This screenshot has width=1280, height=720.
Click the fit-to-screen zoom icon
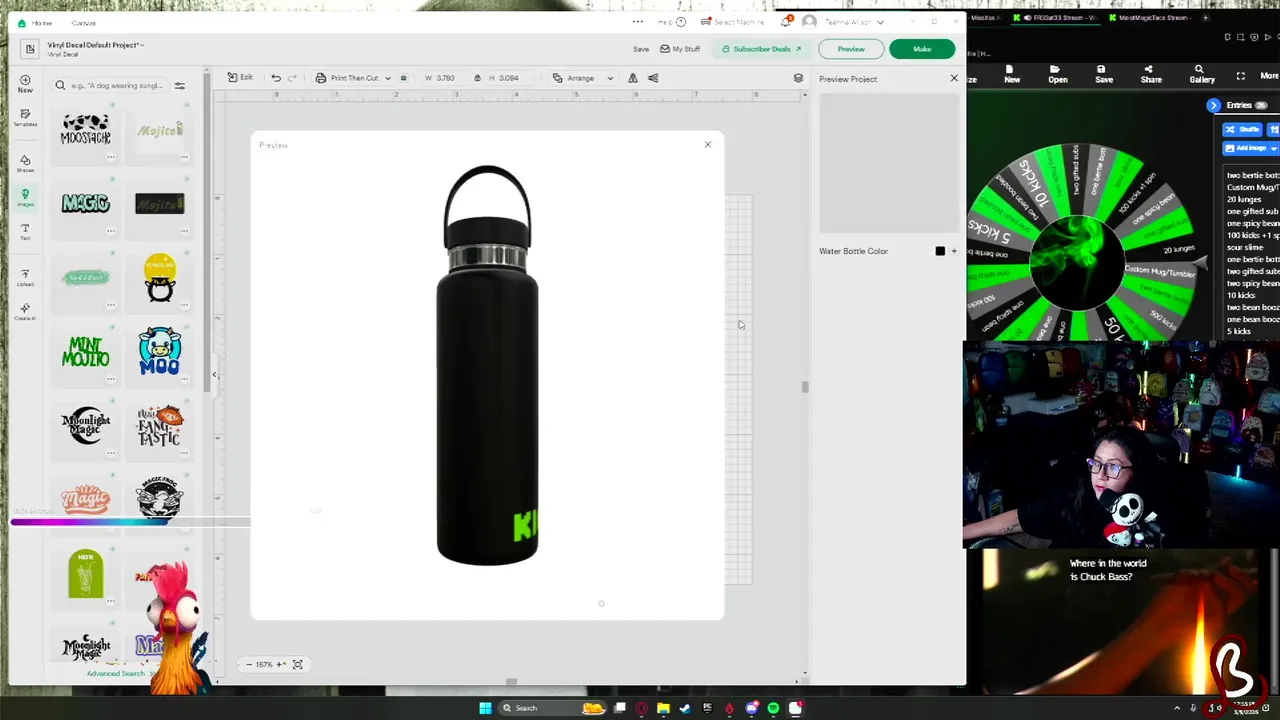[x=297, y=664]
